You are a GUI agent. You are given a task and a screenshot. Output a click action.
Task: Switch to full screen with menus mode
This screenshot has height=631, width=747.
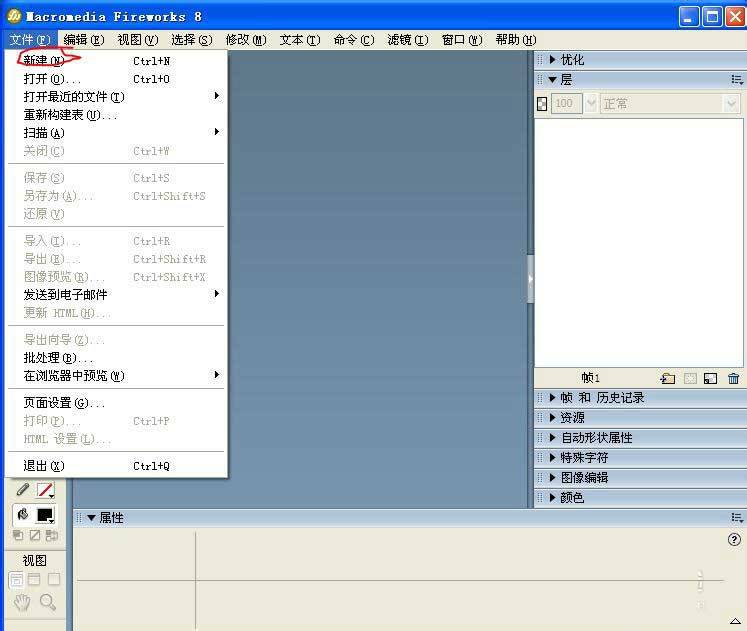point(34,580)
